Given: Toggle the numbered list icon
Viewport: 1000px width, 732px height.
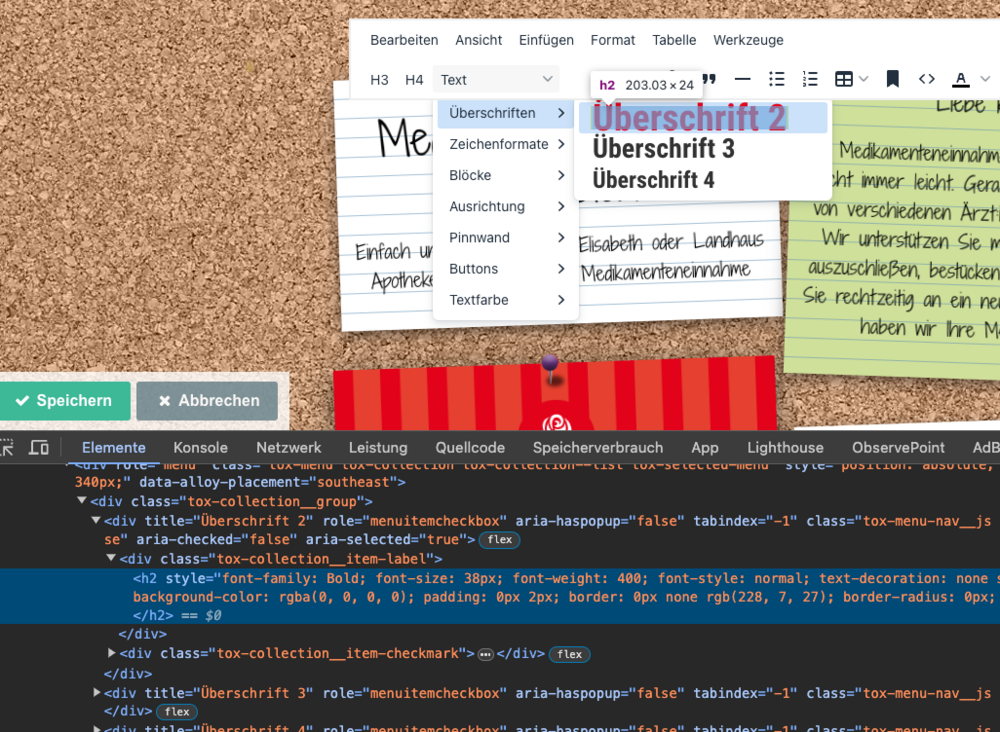Looking at the screenshot, I should click(x=810, y=79).
